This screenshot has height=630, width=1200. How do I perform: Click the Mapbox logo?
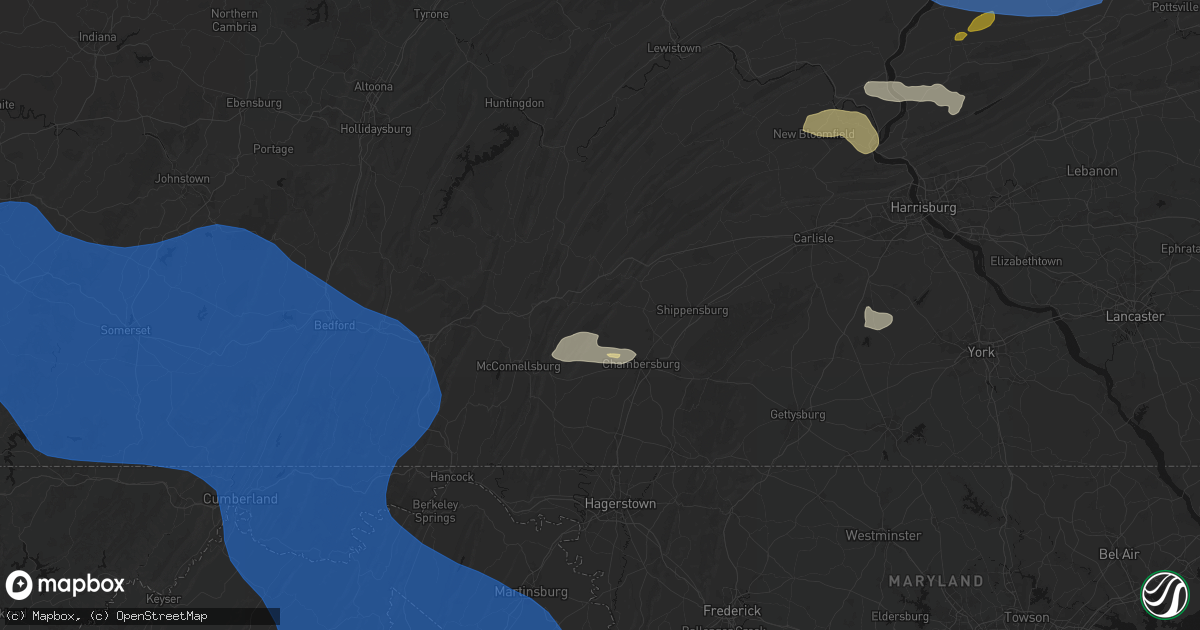tap(66, 585)
